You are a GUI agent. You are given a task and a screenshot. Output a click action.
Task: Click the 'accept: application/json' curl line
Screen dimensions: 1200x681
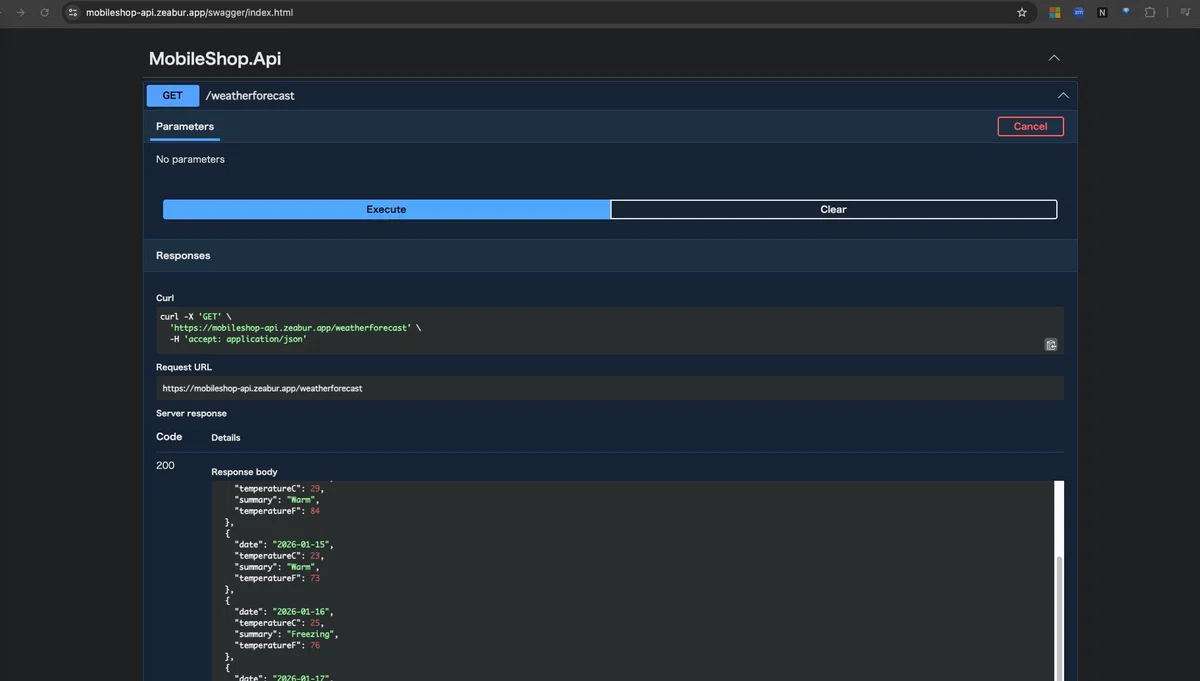click(238, 339)
